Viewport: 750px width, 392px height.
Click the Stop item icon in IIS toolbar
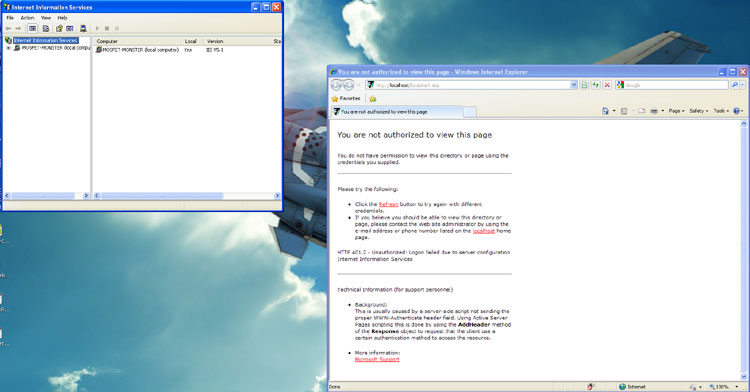107,29
